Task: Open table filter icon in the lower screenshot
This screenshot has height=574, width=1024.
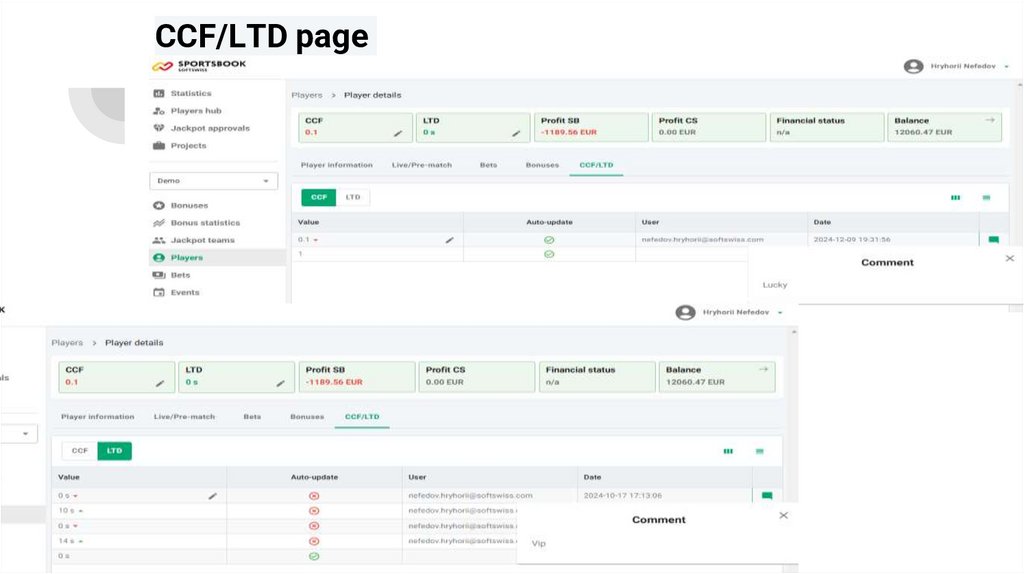Action: 760,451
